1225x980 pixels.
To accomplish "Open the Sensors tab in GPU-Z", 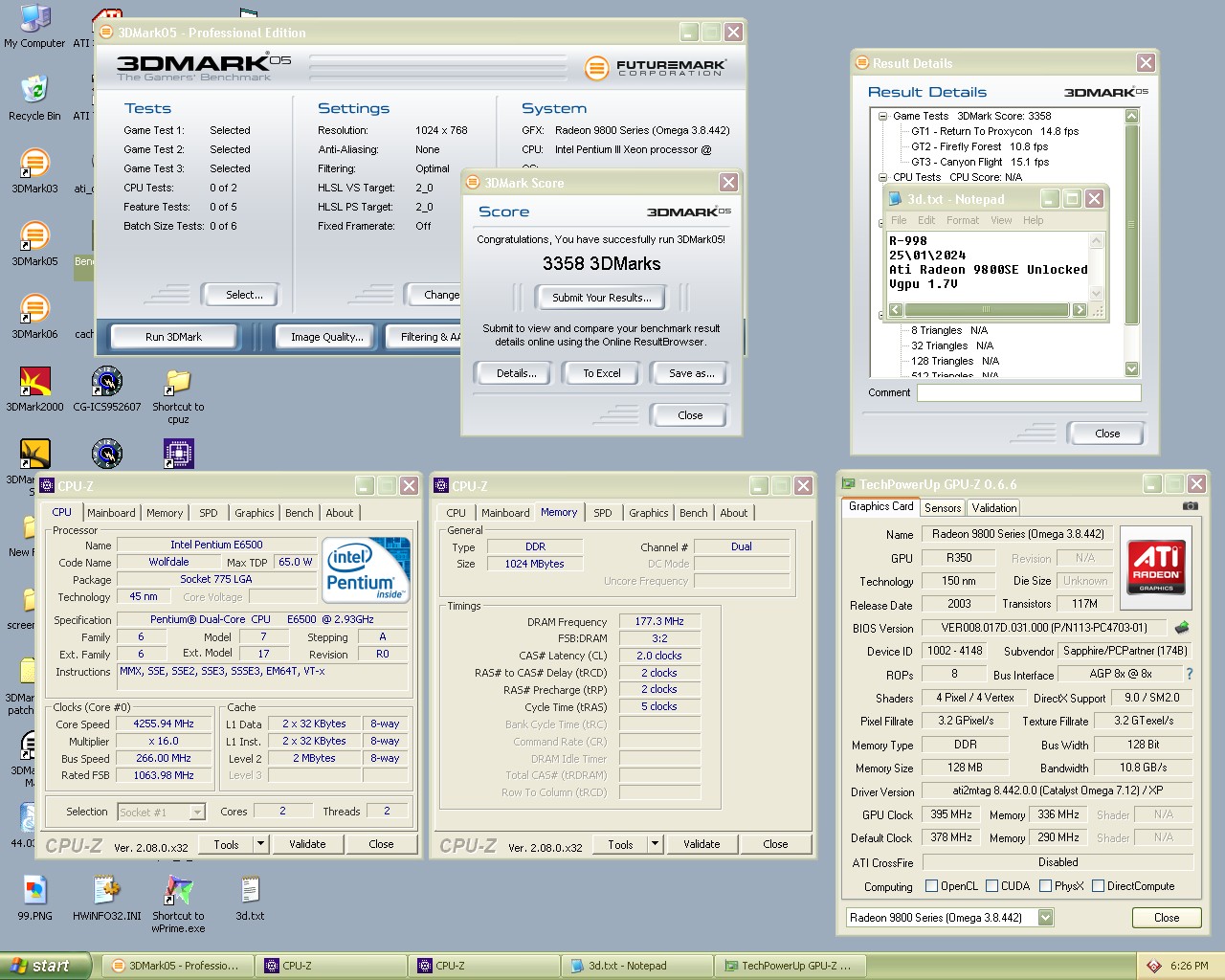I will pyautogui.click(x=943, y=508).
